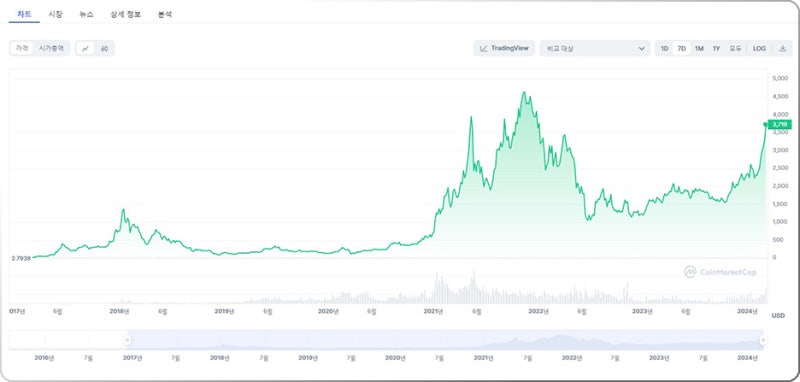This screenshot has height=382, width=800.
Task: Open the 비교 대상 compare dropdown
Action: tap(595, 48)
